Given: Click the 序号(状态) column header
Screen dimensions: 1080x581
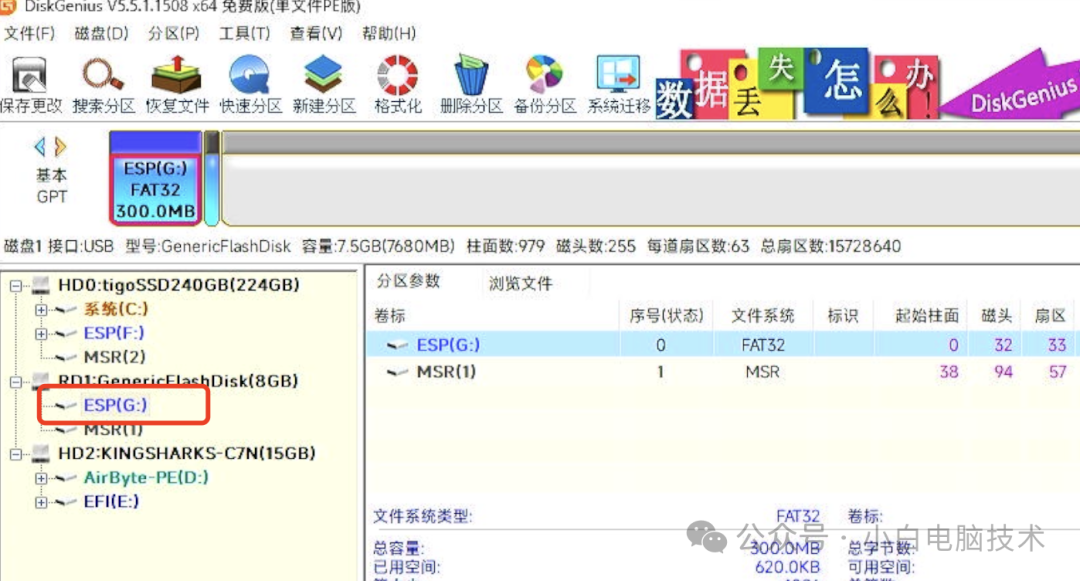Looking at the screenshot, I should point(666,316).
